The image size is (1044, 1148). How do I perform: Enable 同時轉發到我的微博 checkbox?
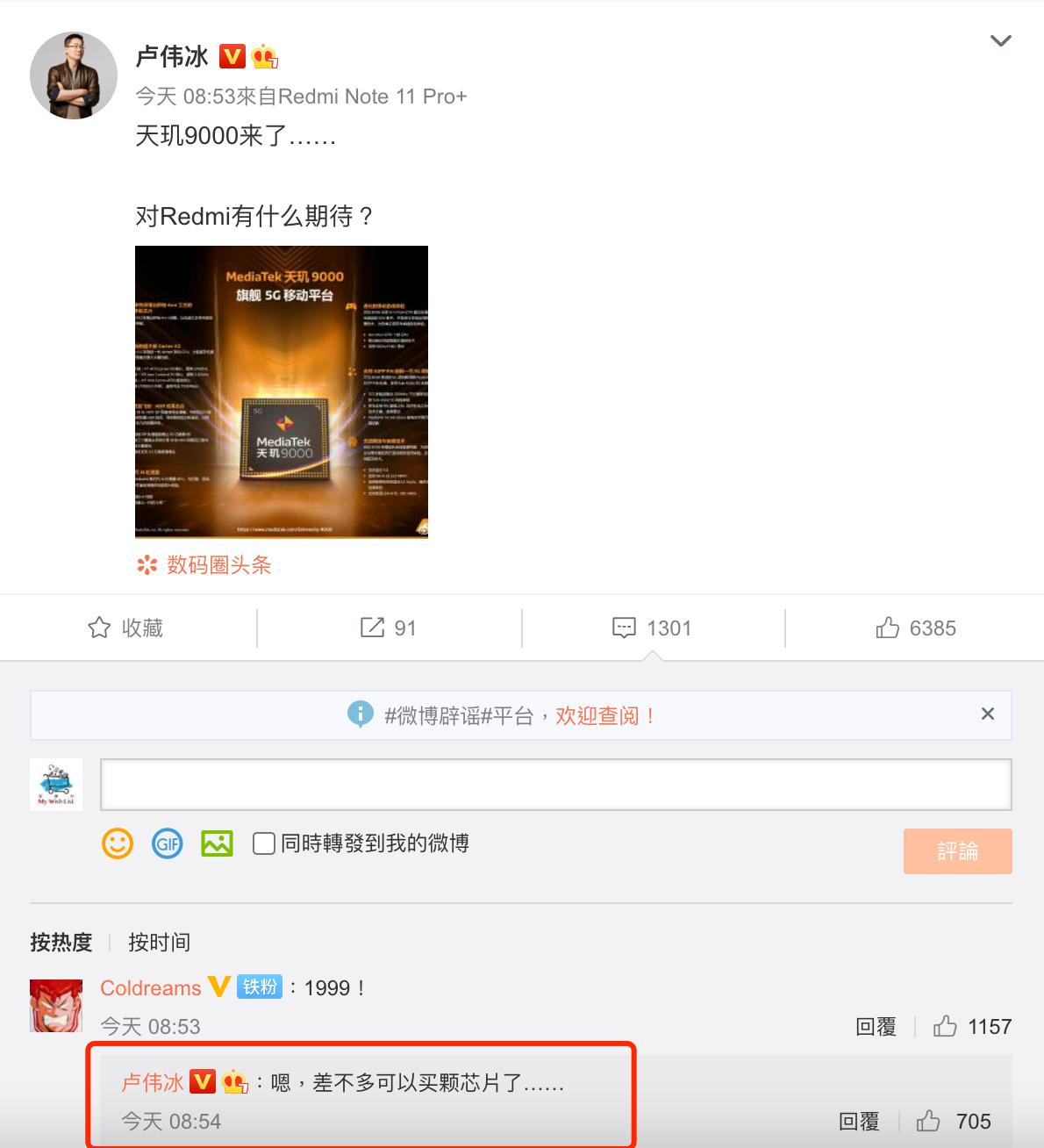tap(264, 843)
